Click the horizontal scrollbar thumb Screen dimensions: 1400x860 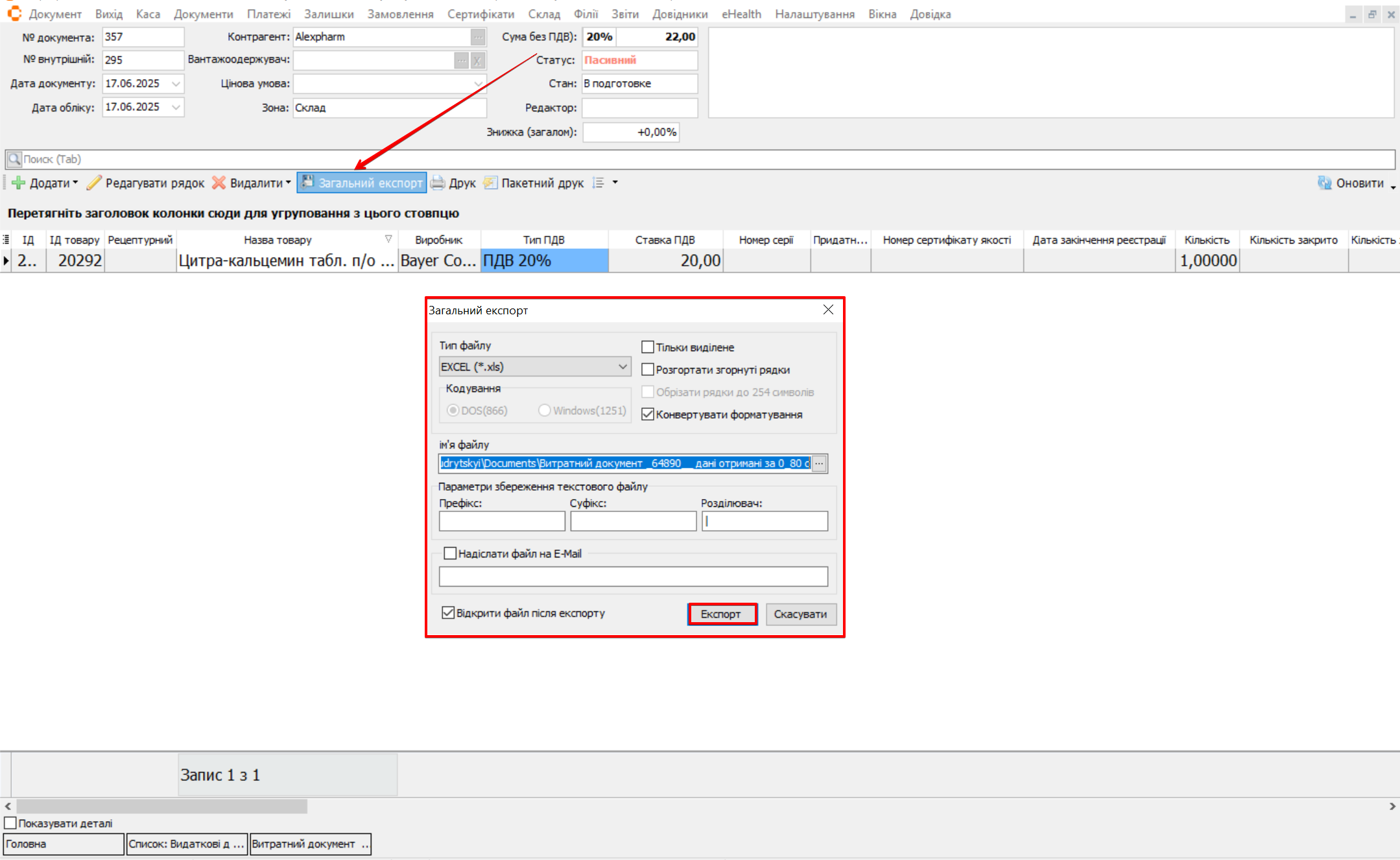162,806
